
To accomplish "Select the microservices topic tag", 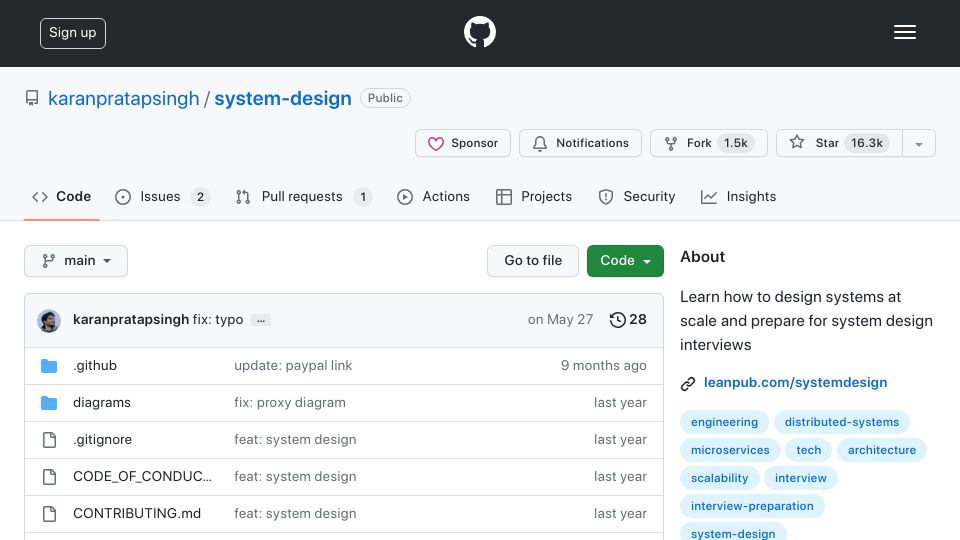I will (730, 450).
